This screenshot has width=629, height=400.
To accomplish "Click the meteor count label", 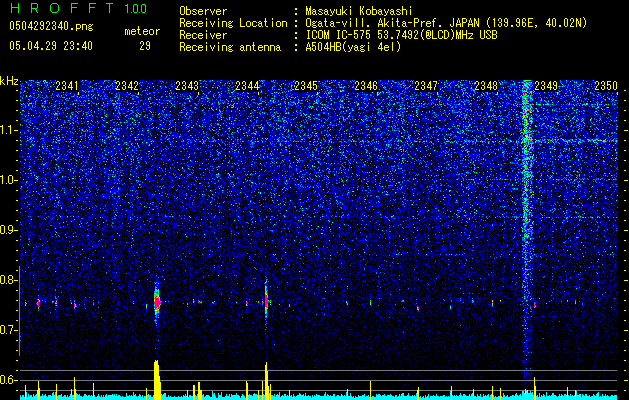I will click(142, 31).
